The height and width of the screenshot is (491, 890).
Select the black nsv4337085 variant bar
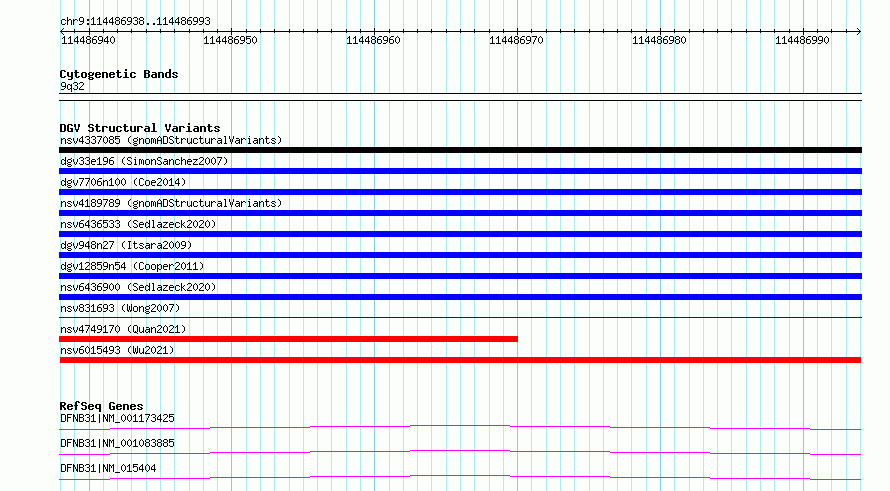(460, 150)
